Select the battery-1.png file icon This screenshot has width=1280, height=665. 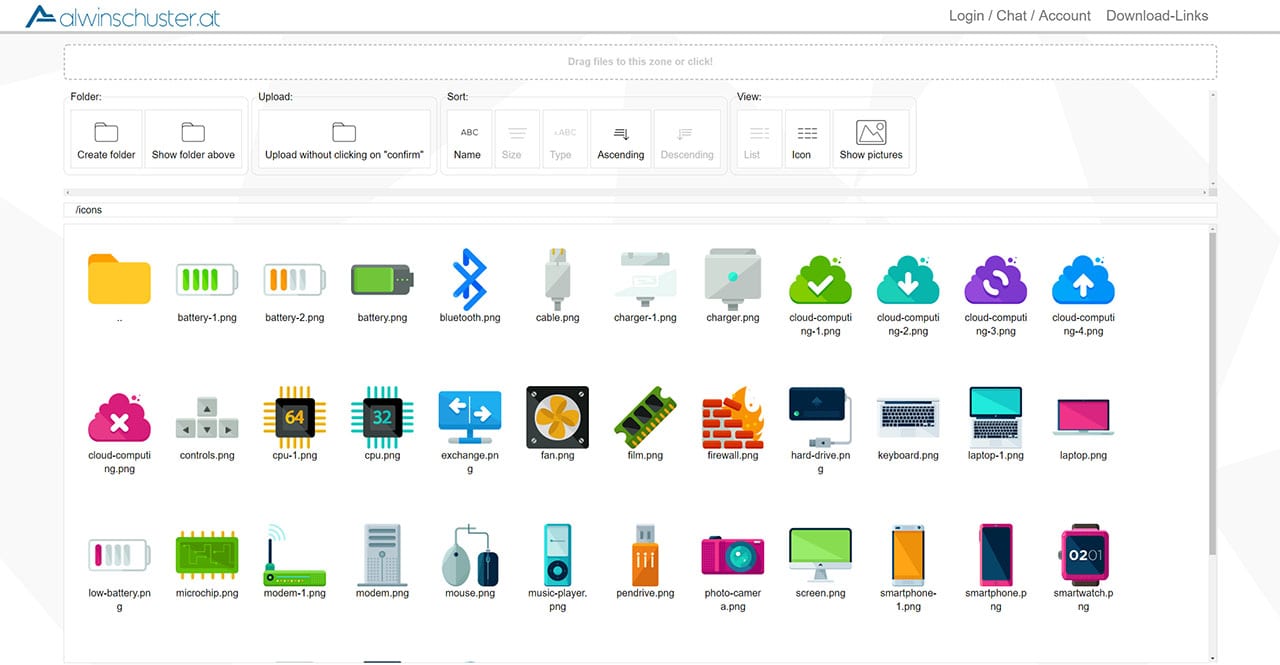tap(207, 279)
